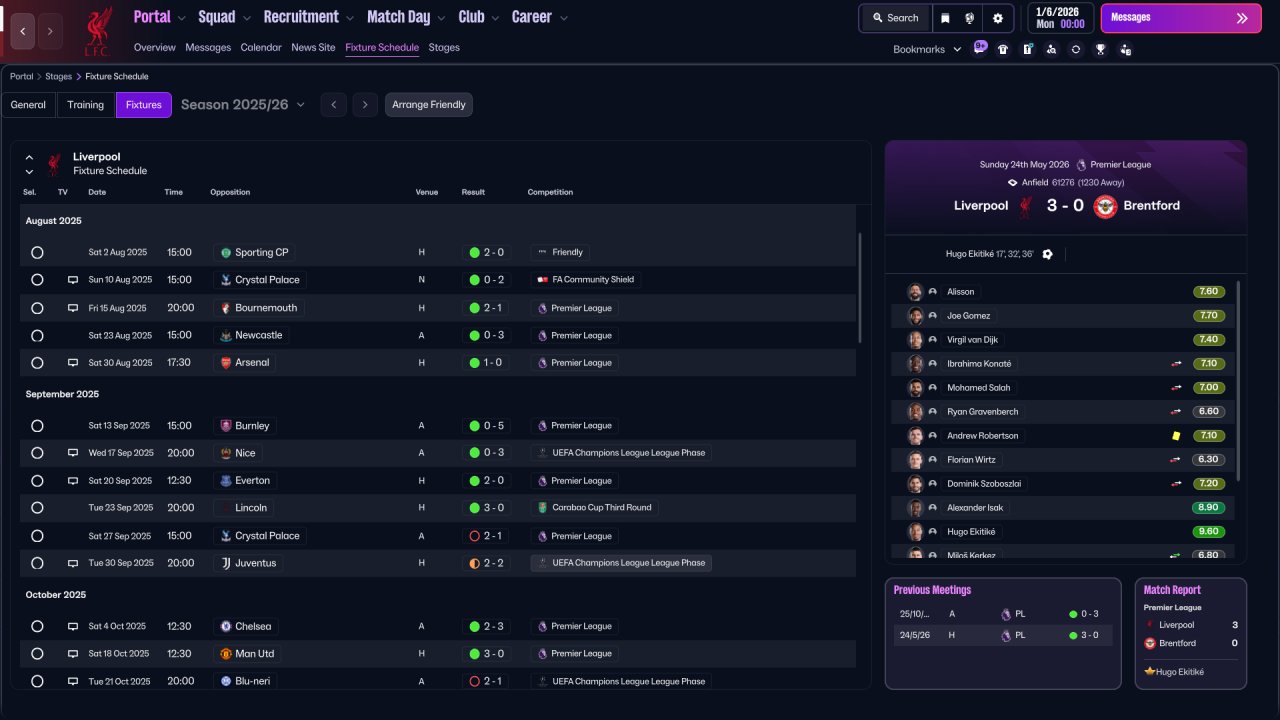Select the Newcastle fixture radio button
Screen dimensions: 1280x720
tap(37, 336)
